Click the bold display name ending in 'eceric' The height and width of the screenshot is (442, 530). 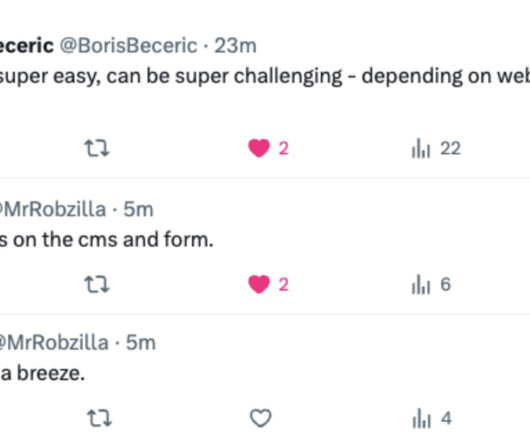[27, 46]
